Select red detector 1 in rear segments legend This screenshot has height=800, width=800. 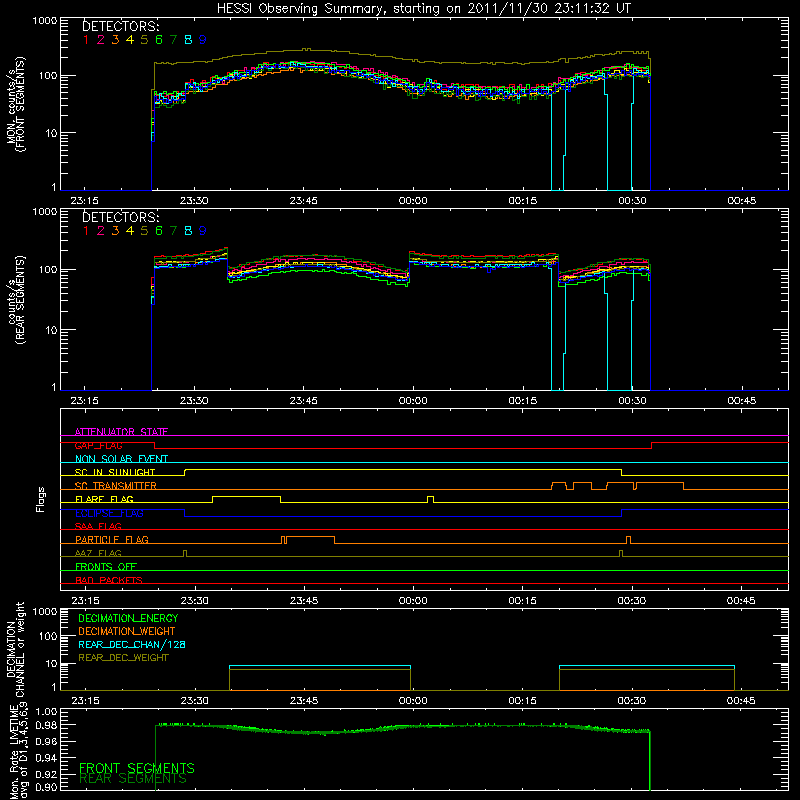pos(86,231)
